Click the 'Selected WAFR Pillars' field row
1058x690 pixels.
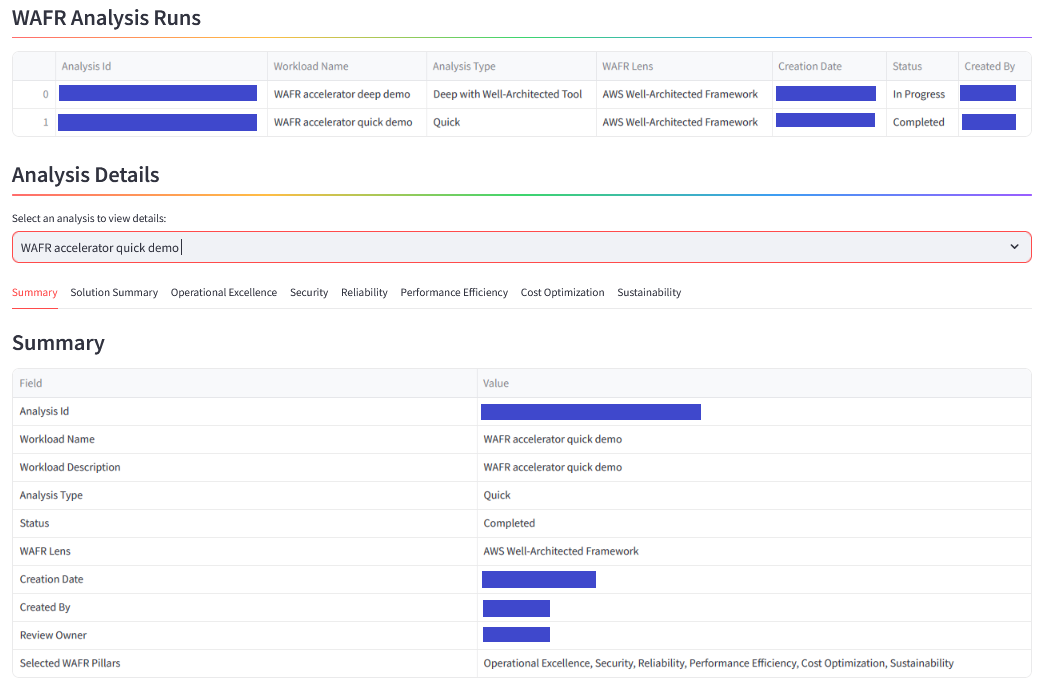point(245,663)
